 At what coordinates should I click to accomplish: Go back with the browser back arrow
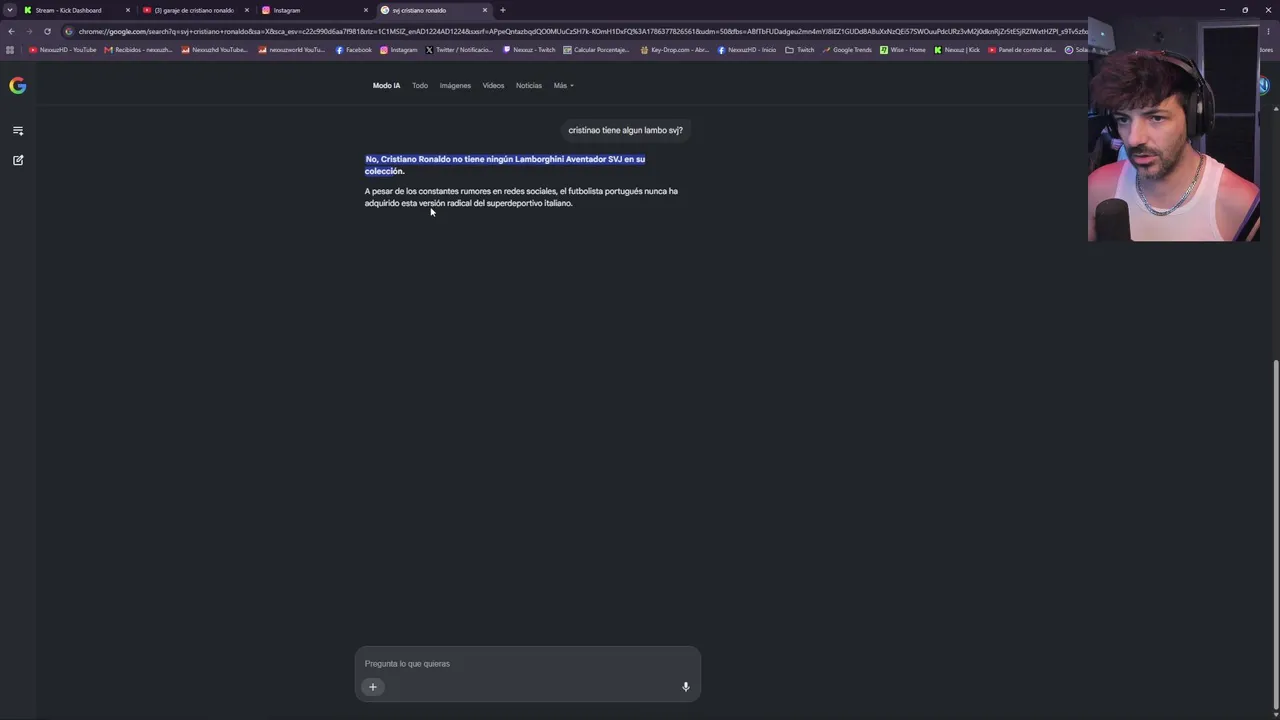pos(11,31)
